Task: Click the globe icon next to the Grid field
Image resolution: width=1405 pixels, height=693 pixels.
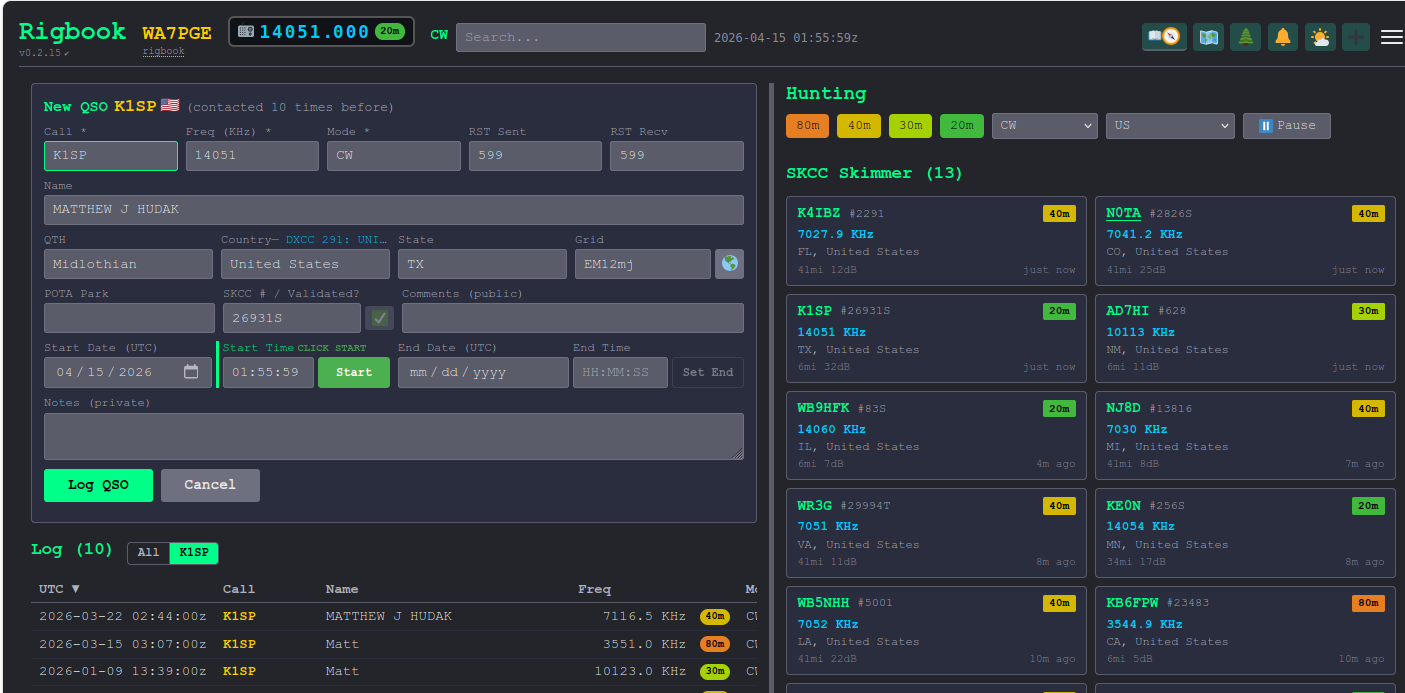Action: [x=729, y=263]
